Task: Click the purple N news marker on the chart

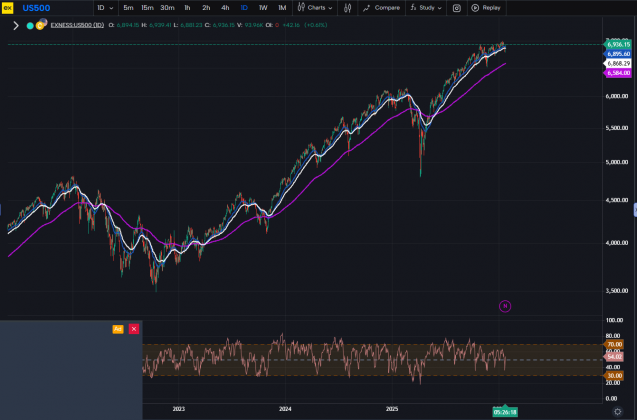Action: [x=505, y=306]
